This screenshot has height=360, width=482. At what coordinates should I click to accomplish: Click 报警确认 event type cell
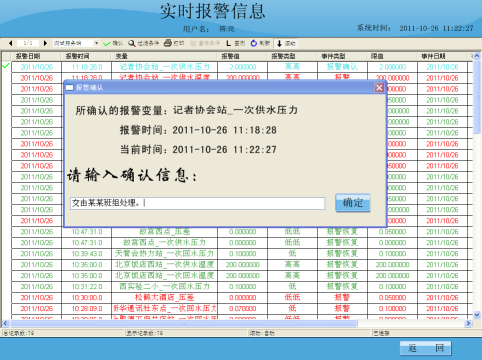(x=342, y=67)
